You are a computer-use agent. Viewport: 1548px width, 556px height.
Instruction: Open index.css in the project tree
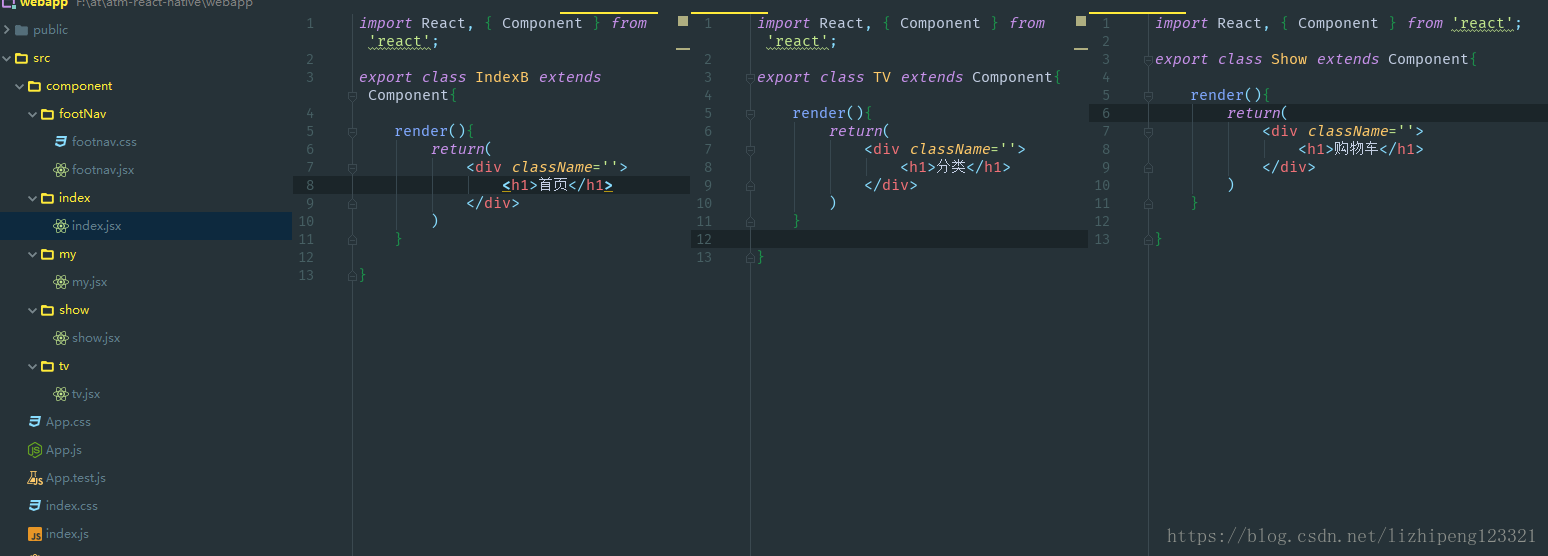point(72,506)
